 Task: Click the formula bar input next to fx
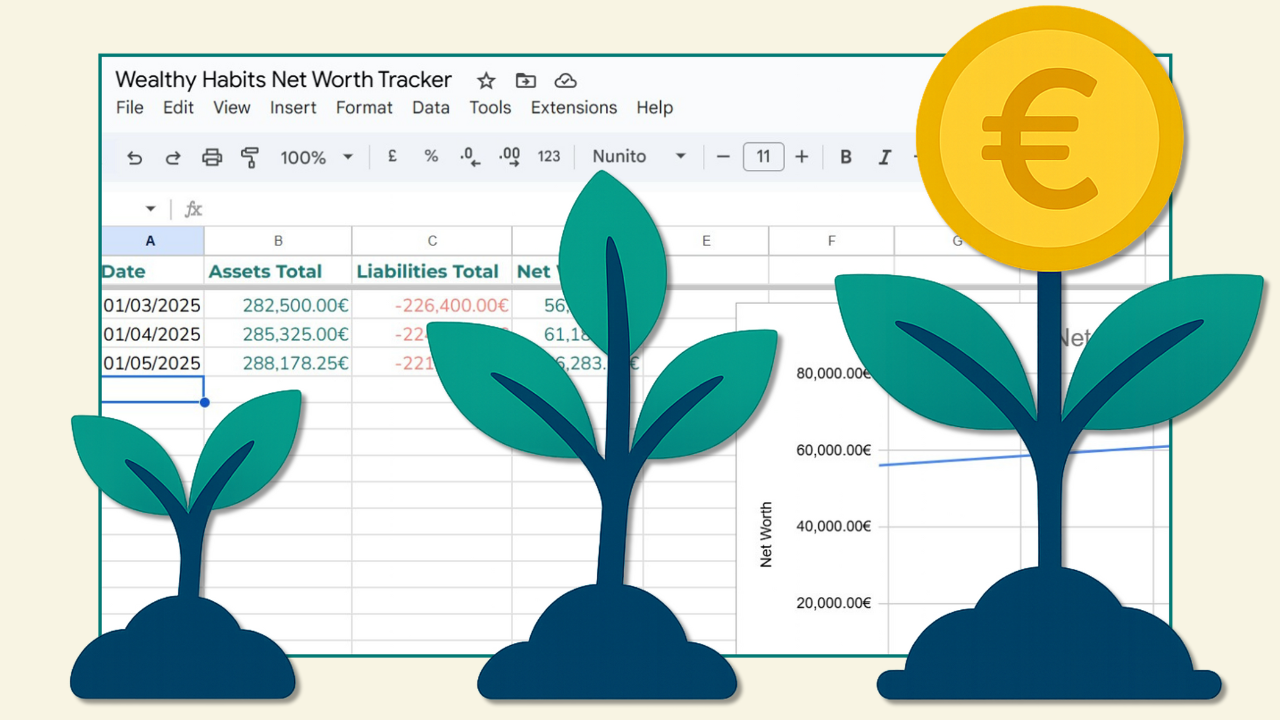[560, 209]
